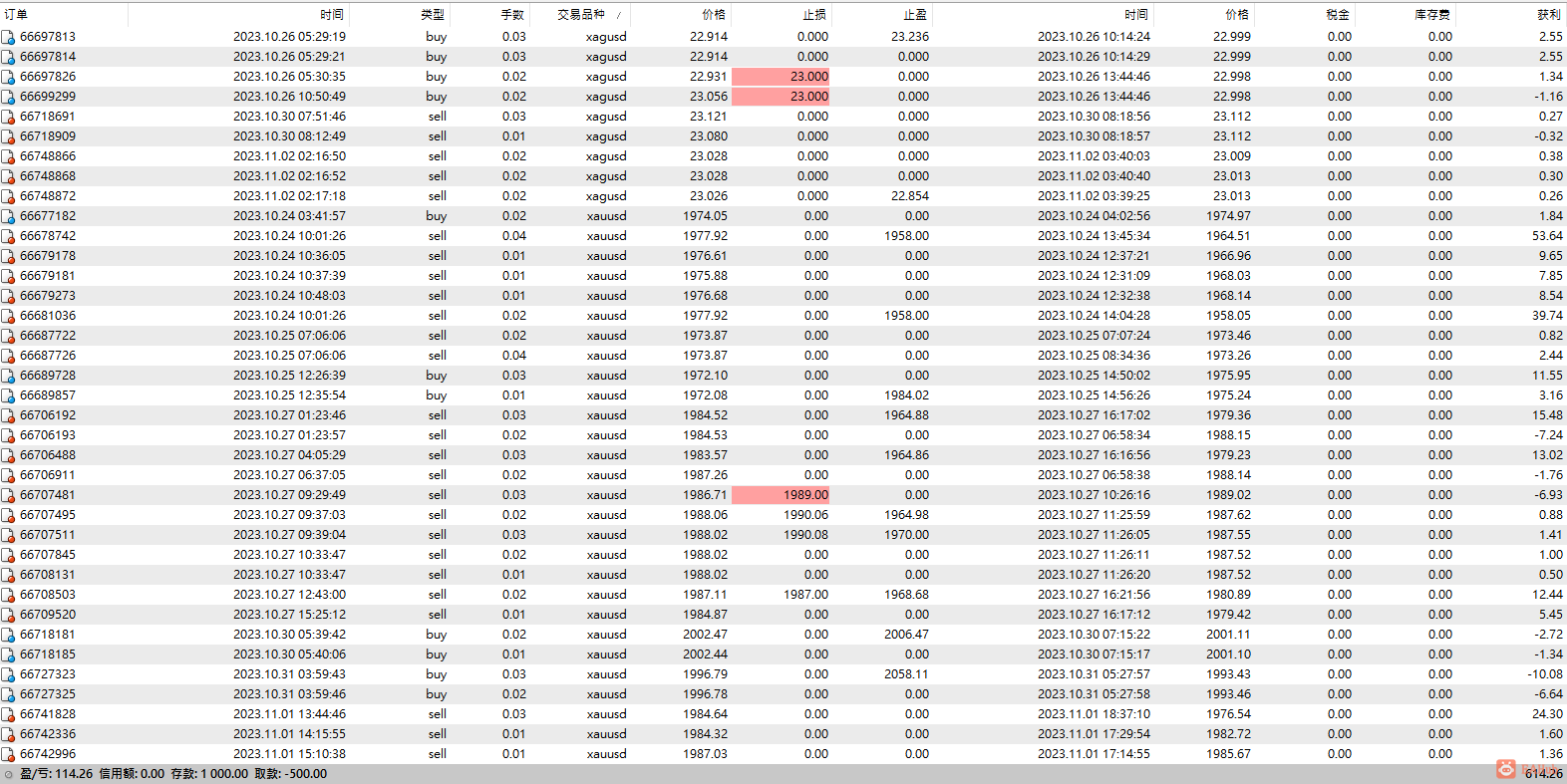Viewport: 1567px width, 784px height.
Task: Select the take profit value 1968.68
Action: tap(906, 595)
